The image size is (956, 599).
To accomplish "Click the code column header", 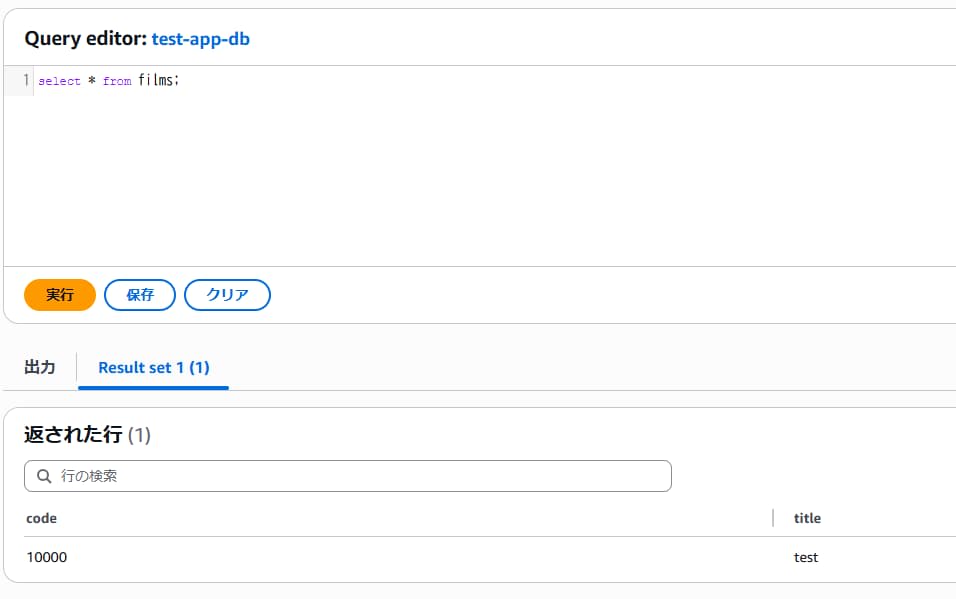I will 42,518.
